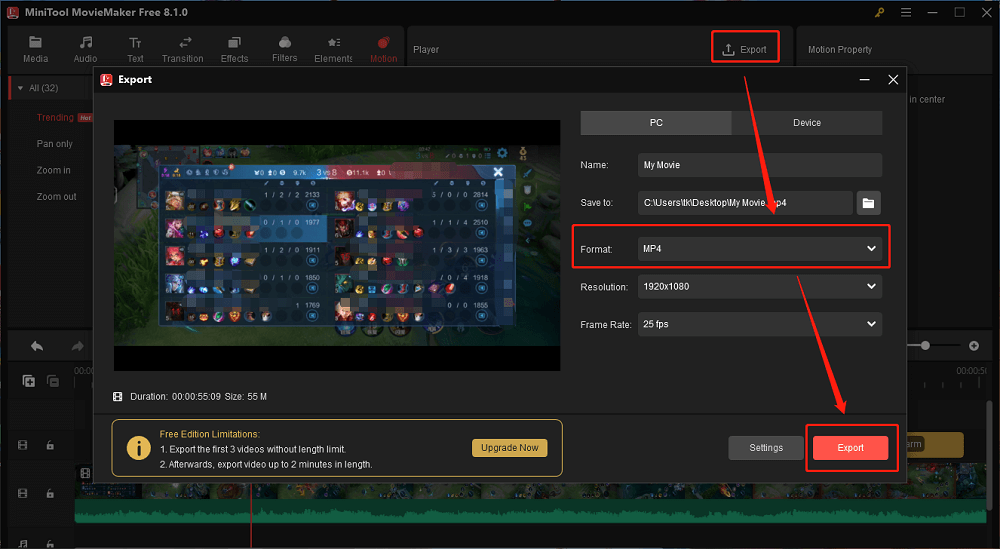Open the Audio tab

pyautogui.click(x=85, y=50)
